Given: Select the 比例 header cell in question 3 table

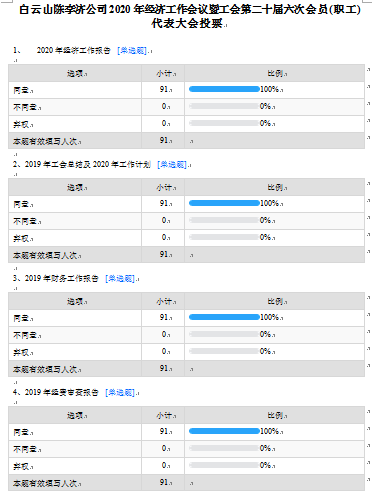Looking at the screenshot, I should (x=274, y=301).
